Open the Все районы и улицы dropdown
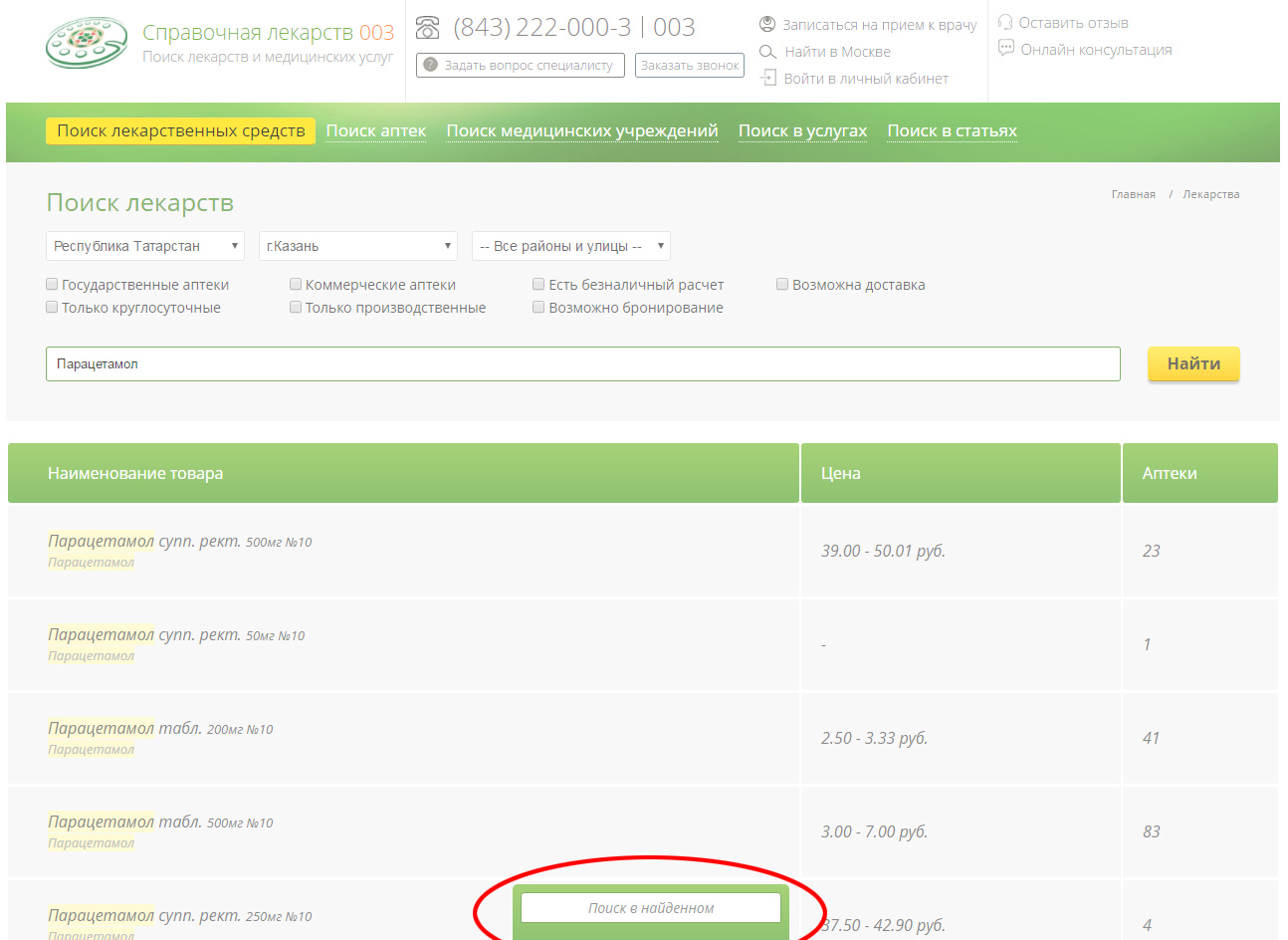Viewport: 1288px width, 940px height. tap(570, 246)
